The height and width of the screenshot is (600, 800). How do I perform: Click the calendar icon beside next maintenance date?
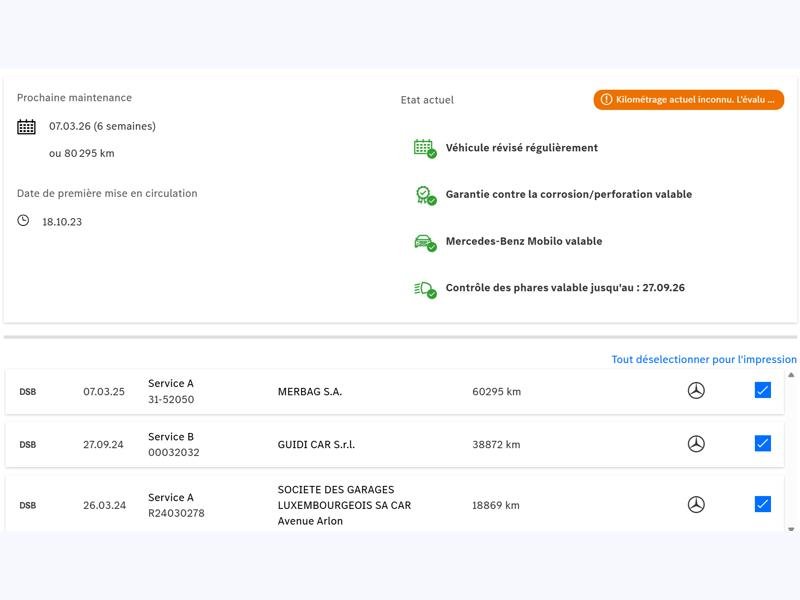click(26, 127)
